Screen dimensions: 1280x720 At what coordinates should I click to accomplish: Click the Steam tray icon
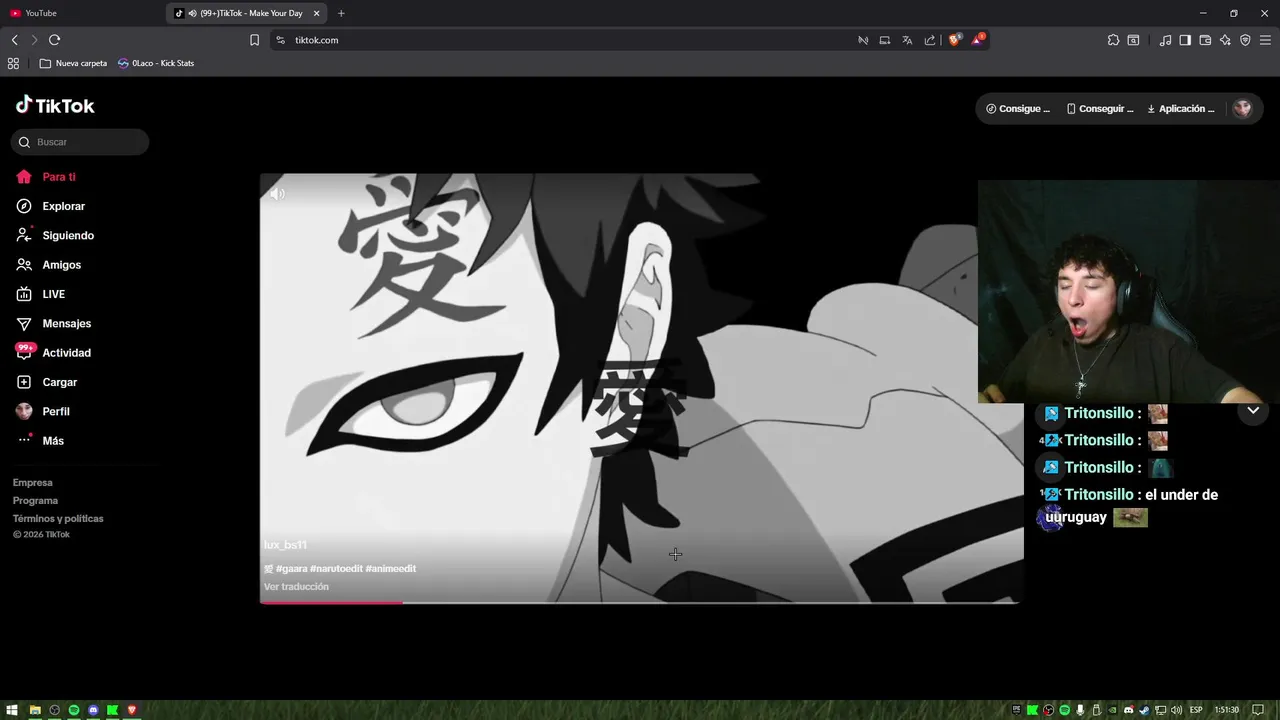pos(1145,710)
